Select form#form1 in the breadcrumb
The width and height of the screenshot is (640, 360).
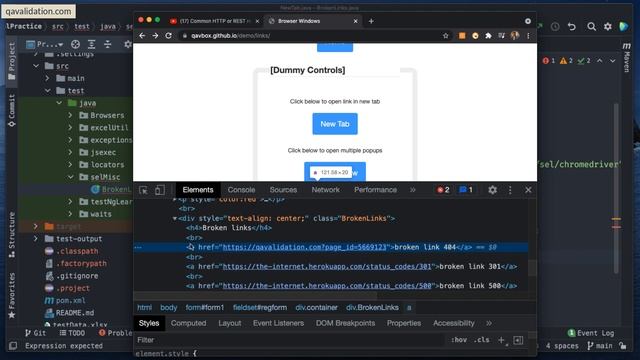pos(205,308)
